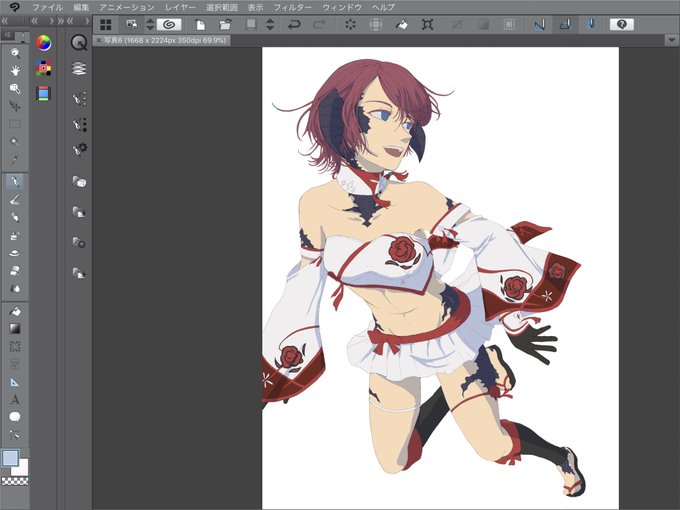Viewport: 680px width, 510px height.
Task: Open the Help question mark button
Action: [622, 25]
